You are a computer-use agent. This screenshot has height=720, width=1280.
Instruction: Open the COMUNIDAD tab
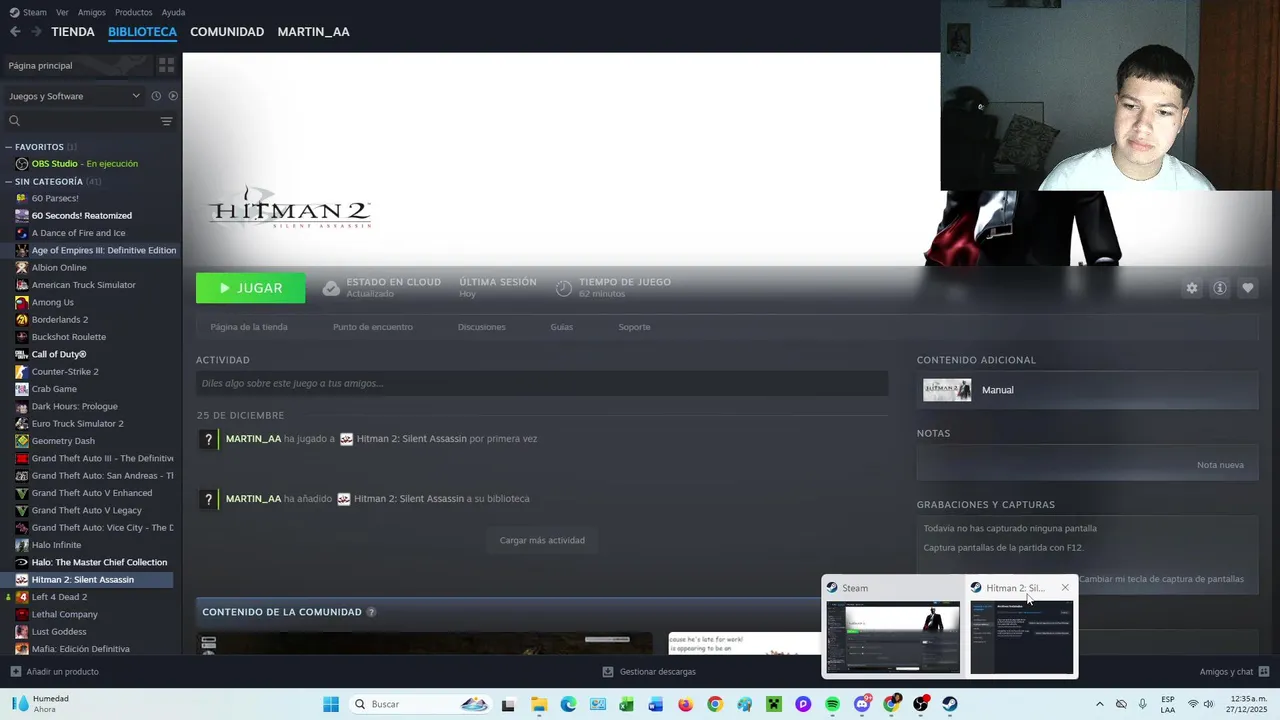pyautogui.click(x=227, y=32)
